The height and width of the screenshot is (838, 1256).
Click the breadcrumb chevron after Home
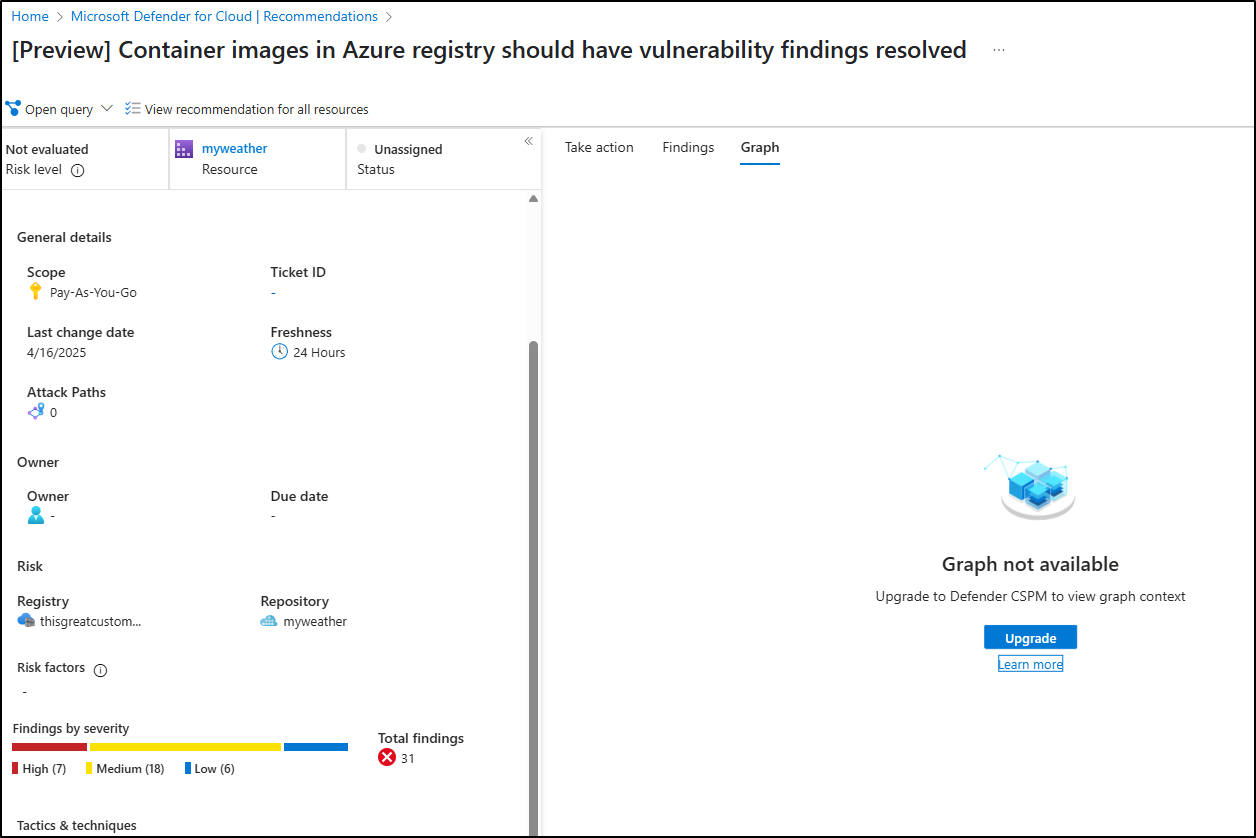coord(60,17)
